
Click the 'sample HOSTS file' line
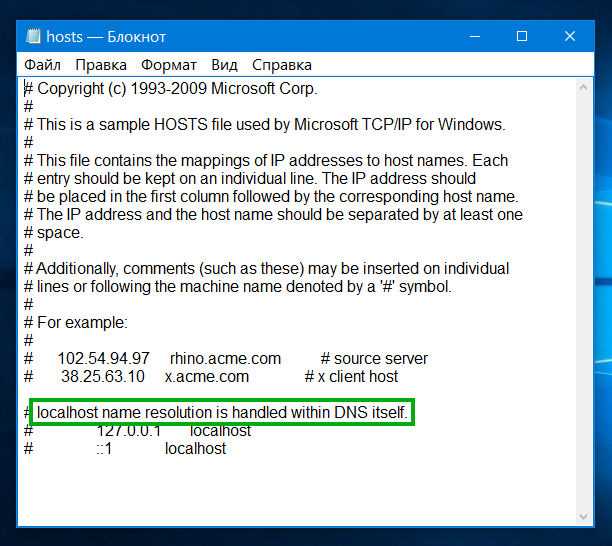265,124
